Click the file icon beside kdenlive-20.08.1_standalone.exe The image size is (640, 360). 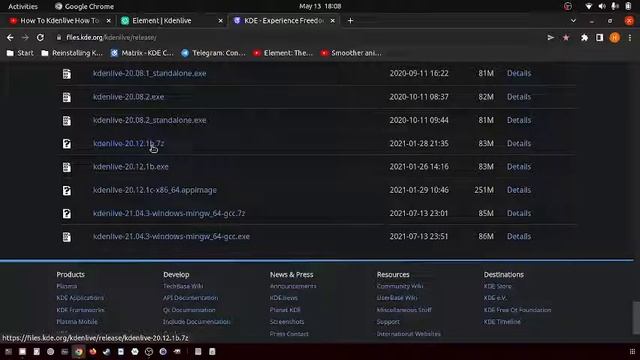[67, 74]
